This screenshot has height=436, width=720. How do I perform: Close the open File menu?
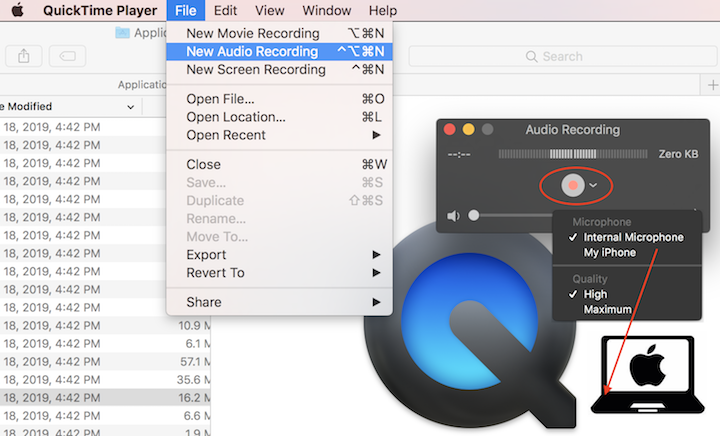tap(186, 10)
